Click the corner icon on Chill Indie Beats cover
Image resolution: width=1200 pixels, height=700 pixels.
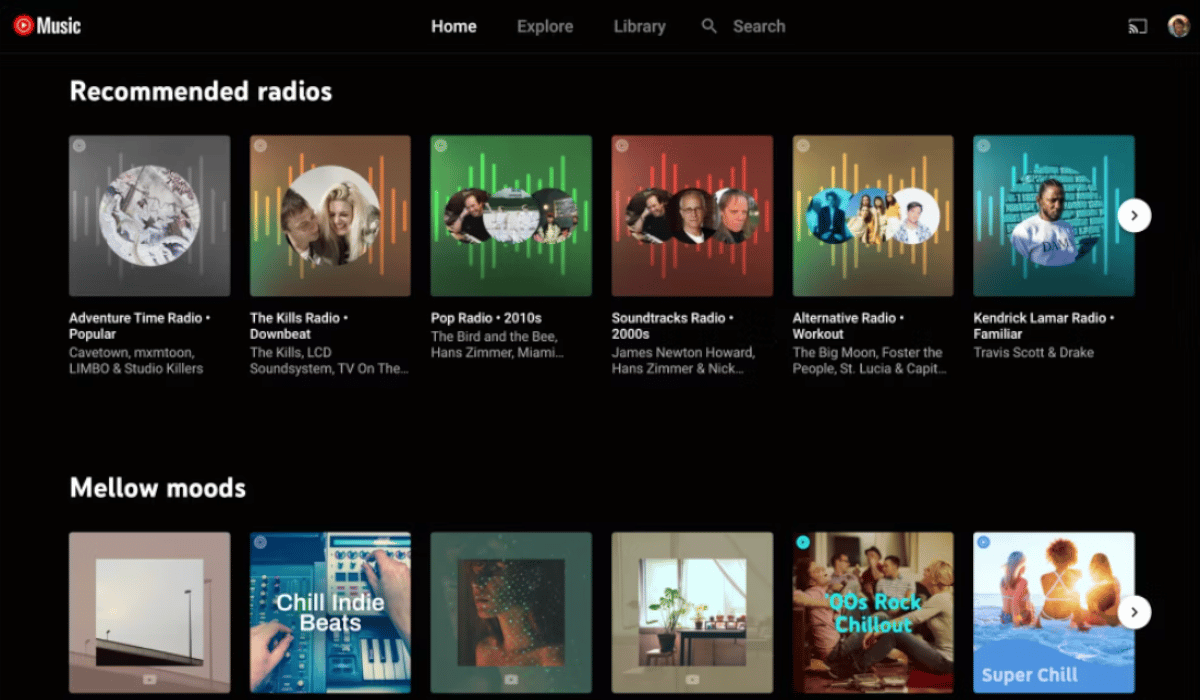pyautogui.click(x=260, y=542)
